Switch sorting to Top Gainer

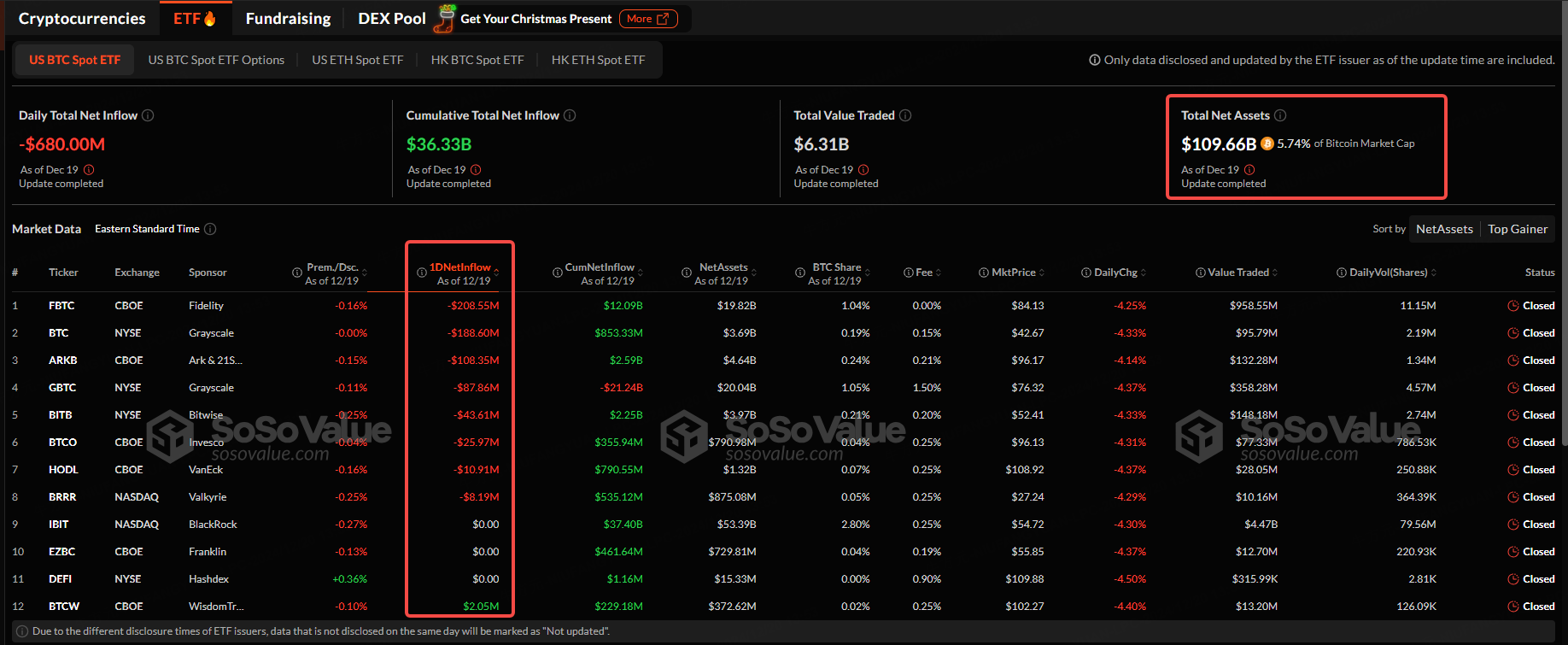tap(1517, 229)
